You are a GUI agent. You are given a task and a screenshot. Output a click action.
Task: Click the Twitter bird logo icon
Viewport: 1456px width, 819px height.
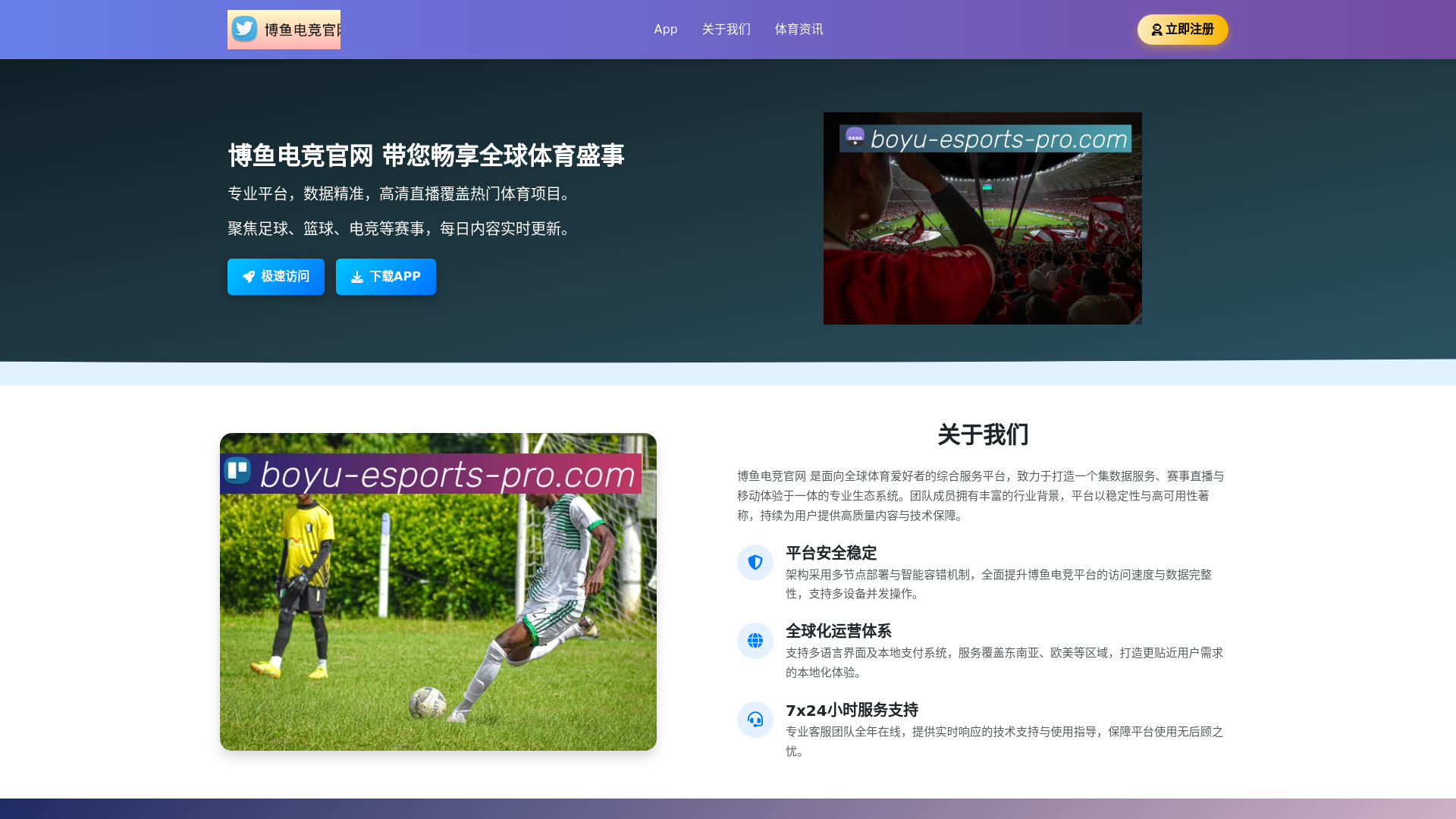point(244,29)
